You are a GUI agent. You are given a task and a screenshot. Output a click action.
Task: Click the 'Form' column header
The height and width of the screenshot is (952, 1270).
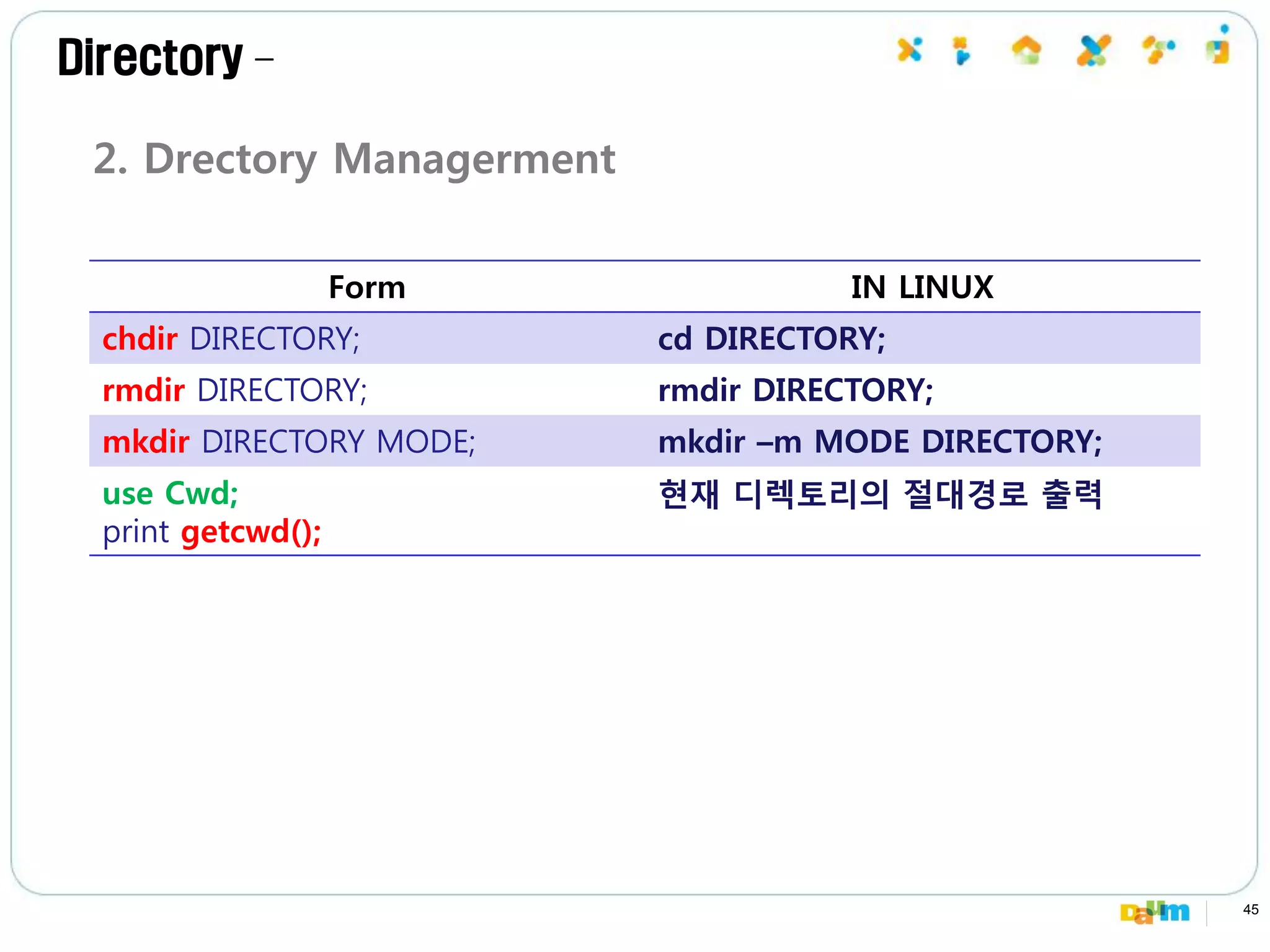367,288
